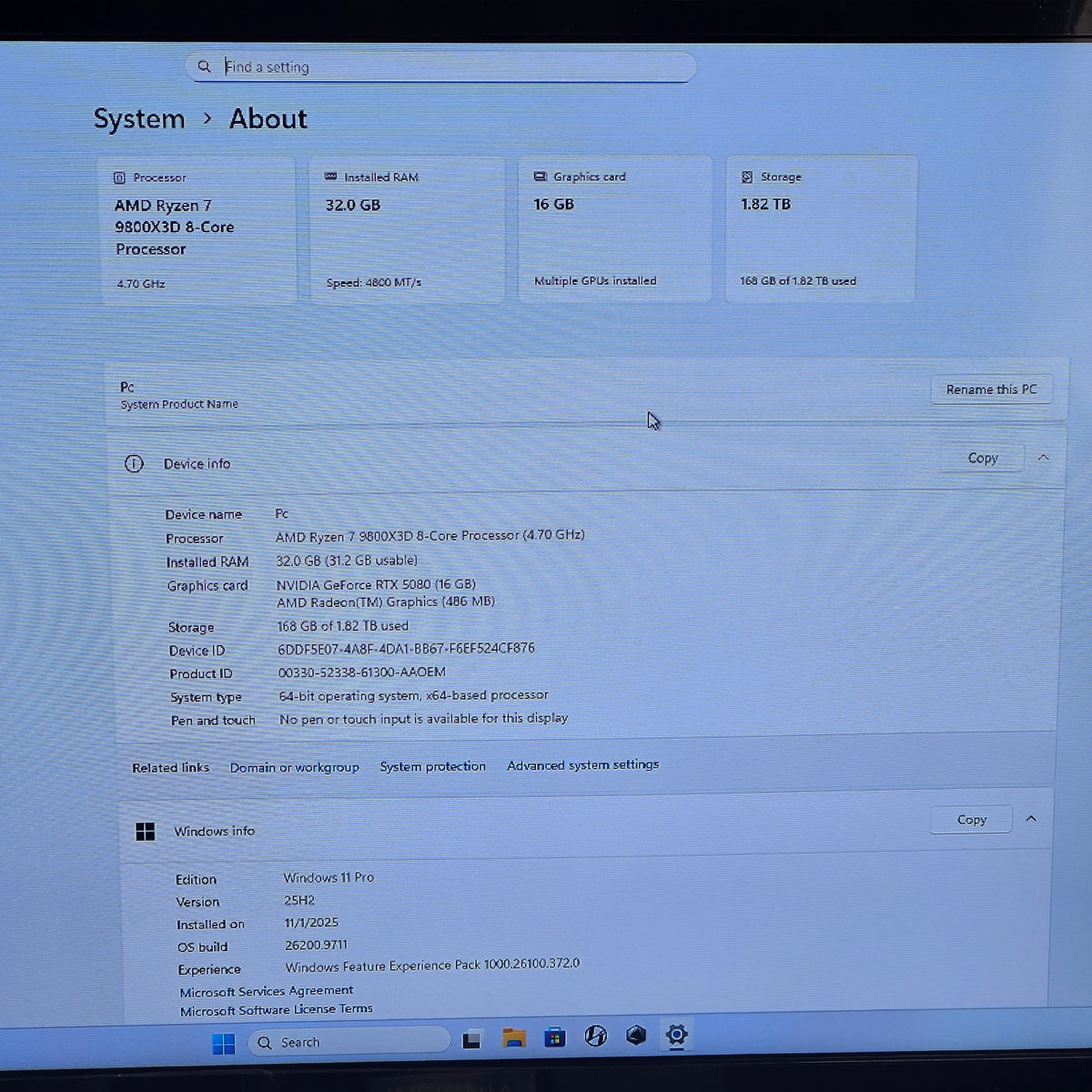Open Microsoft Software License Terms link

click(x=277, y=1010)
